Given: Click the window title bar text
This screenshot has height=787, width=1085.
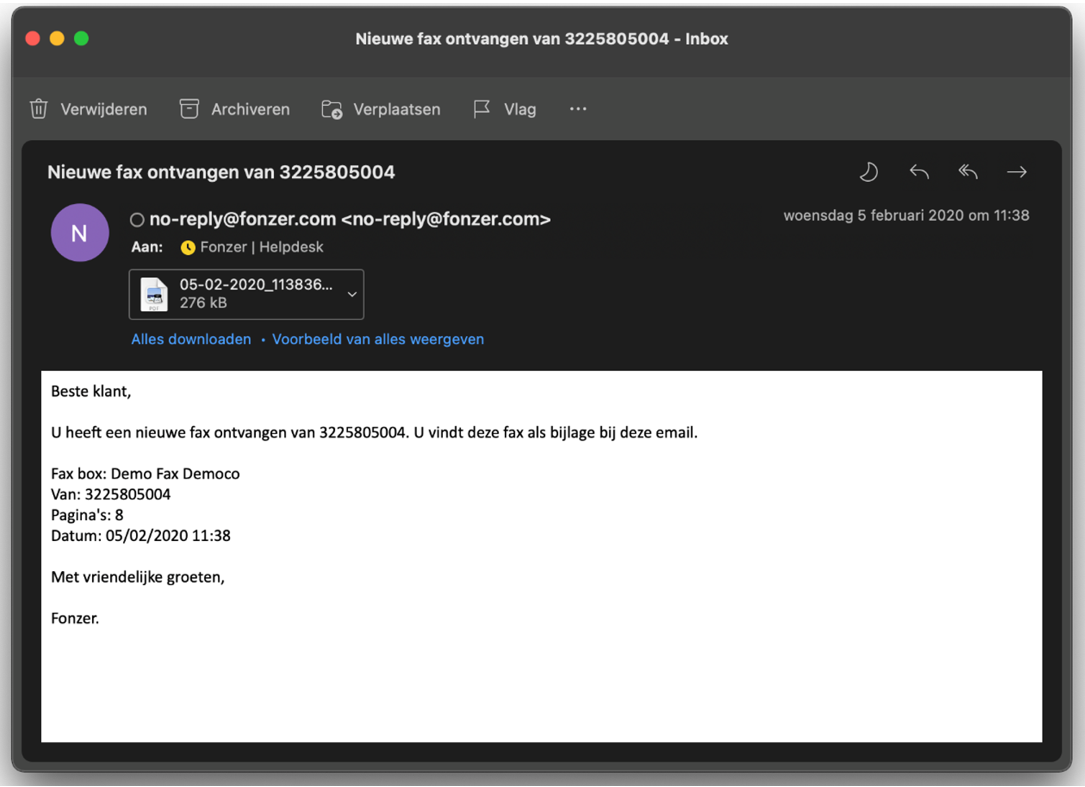Looking at the screenshot, I should 542,39.
